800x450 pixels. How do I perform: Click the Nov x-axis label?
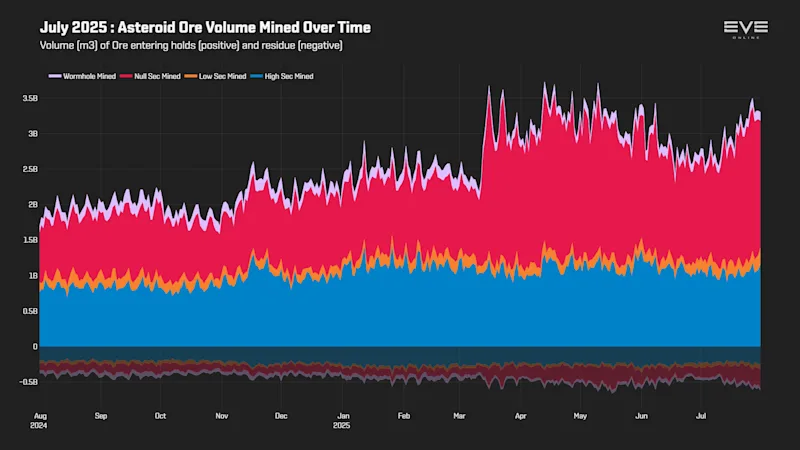click(221, 416)
